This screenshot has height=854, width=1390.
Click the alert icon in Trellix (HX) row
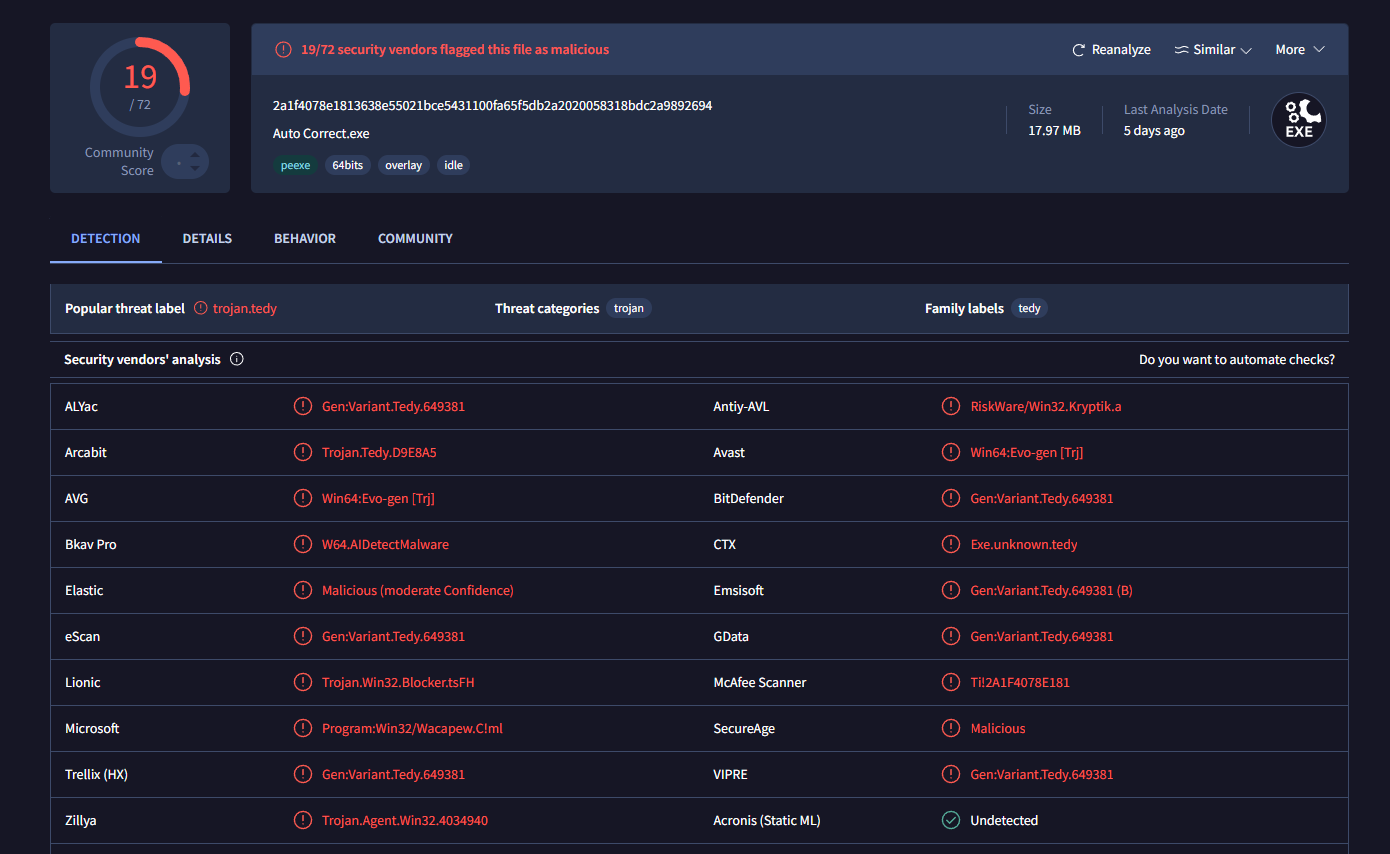click(302, 774)
